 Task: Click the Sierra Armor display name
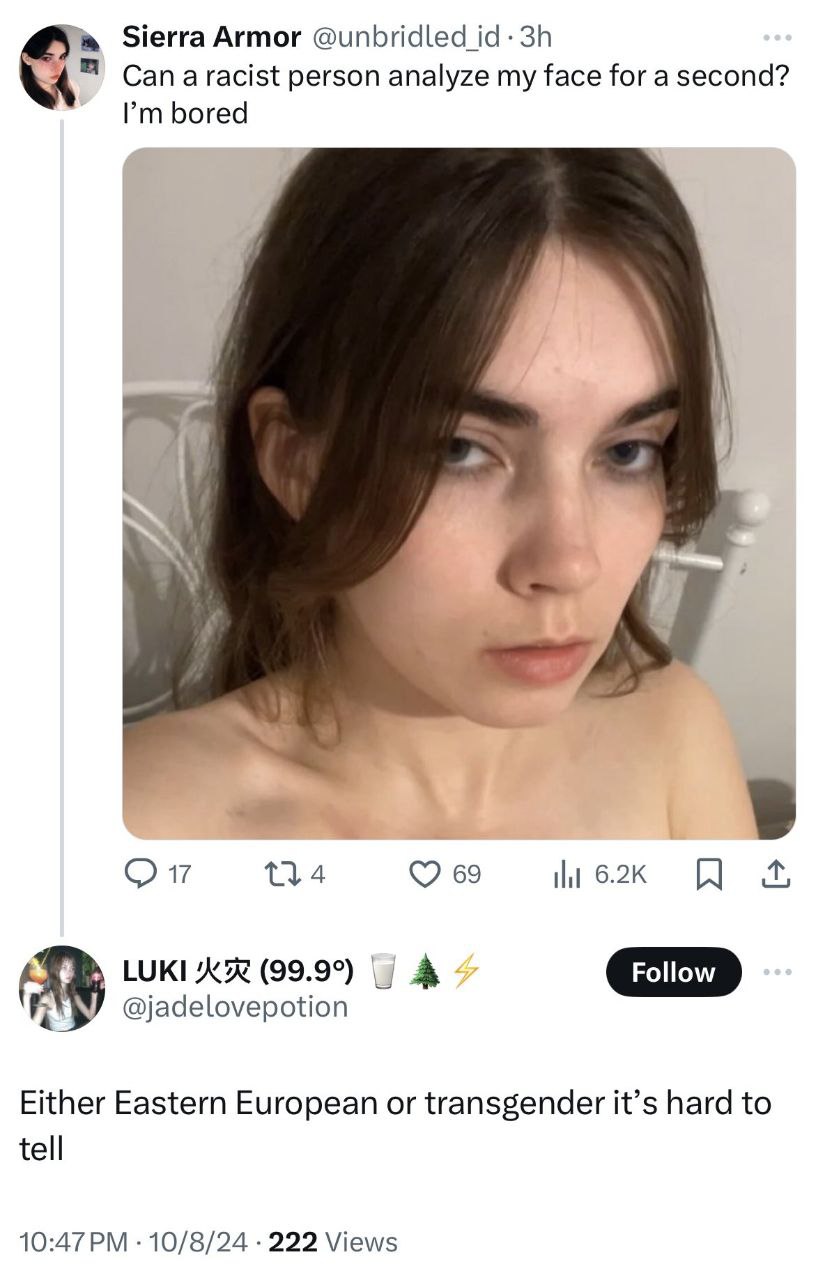[211, 37]
